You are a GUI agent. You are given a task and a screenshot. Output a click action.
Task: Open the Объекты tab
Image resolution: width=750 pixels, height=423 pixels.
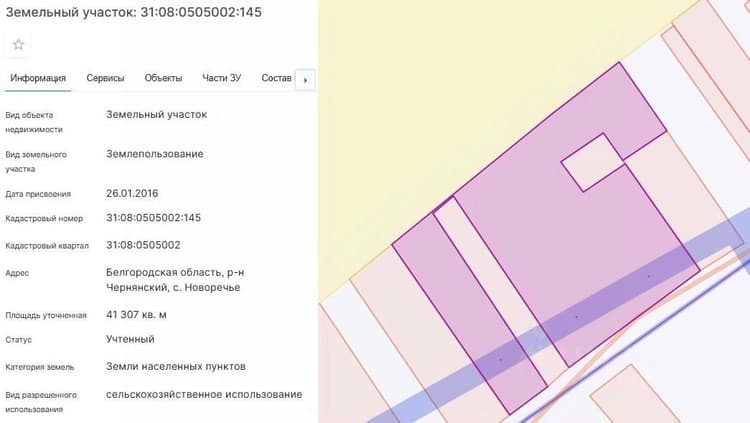164,78
